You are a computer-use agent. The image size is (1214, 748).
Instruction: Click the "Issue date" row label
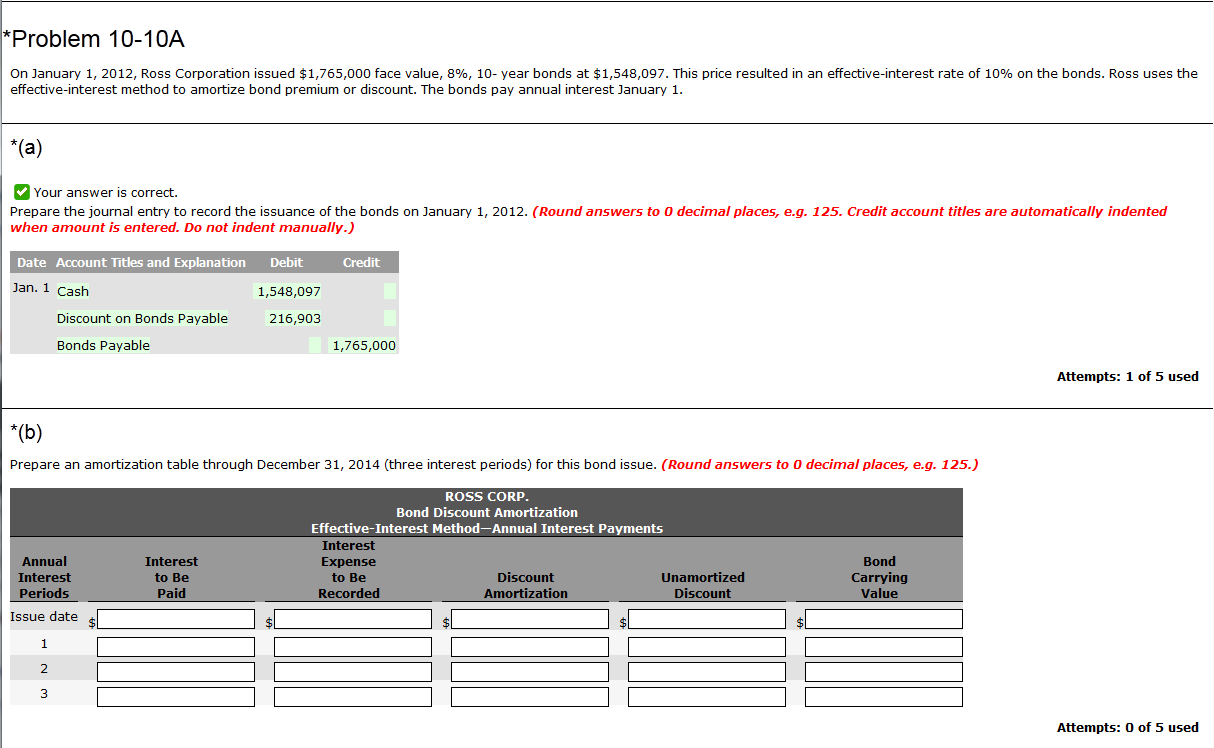pyautogui.click(x=44, y=616)
